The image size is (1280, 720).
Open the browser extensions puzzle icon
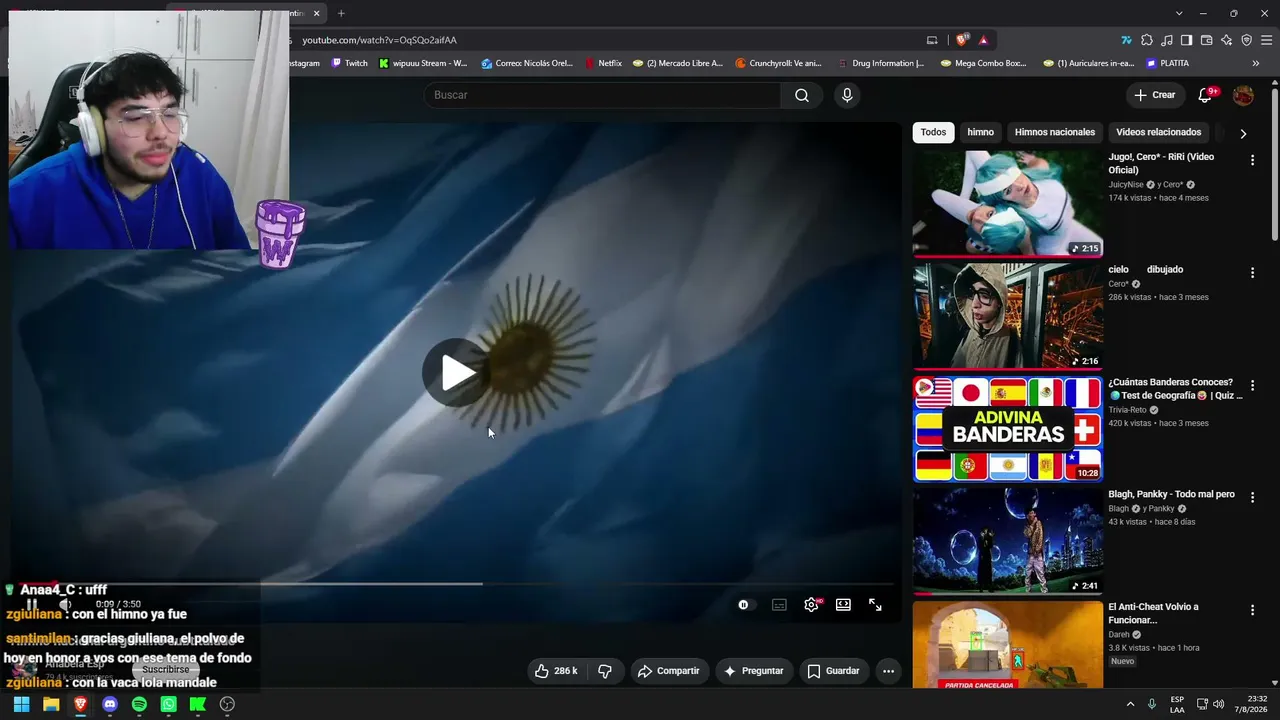click(x=1147, y=40)
